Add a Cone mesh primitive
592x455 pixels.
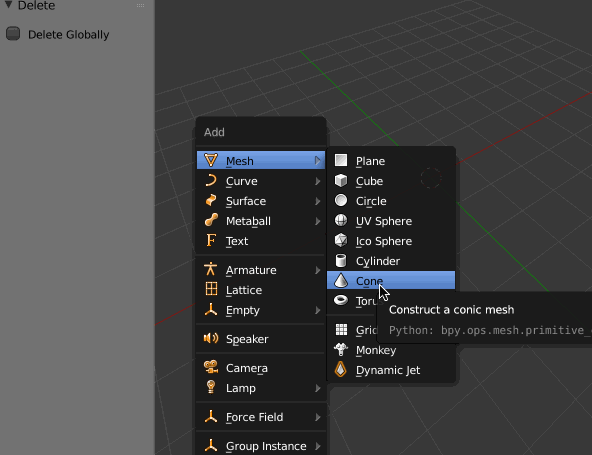[391, 281]
